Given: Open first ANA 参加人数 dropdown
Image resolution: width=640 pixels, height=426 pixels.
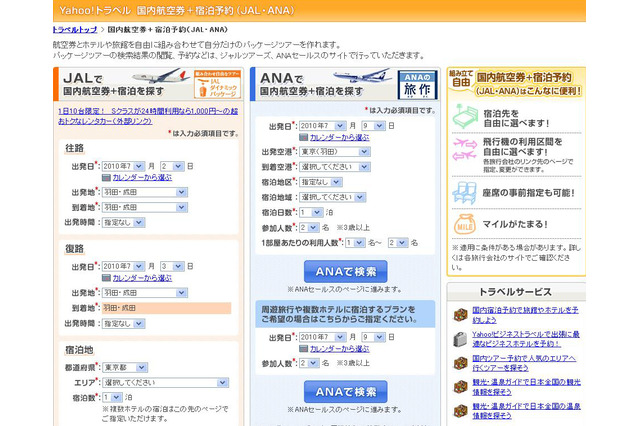Looking at the screenshot, I should [x=309, y=228].
